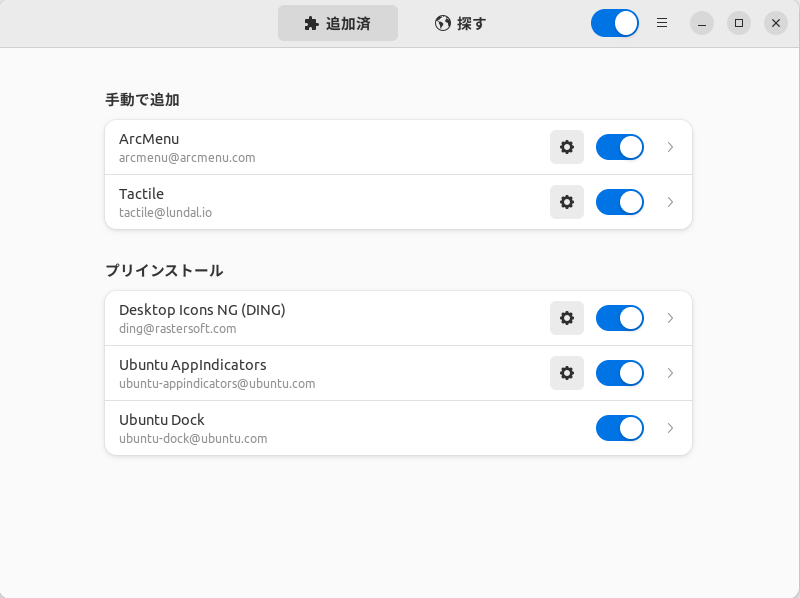Click the Desktop Icons NG (DING) title

(202, 310)
